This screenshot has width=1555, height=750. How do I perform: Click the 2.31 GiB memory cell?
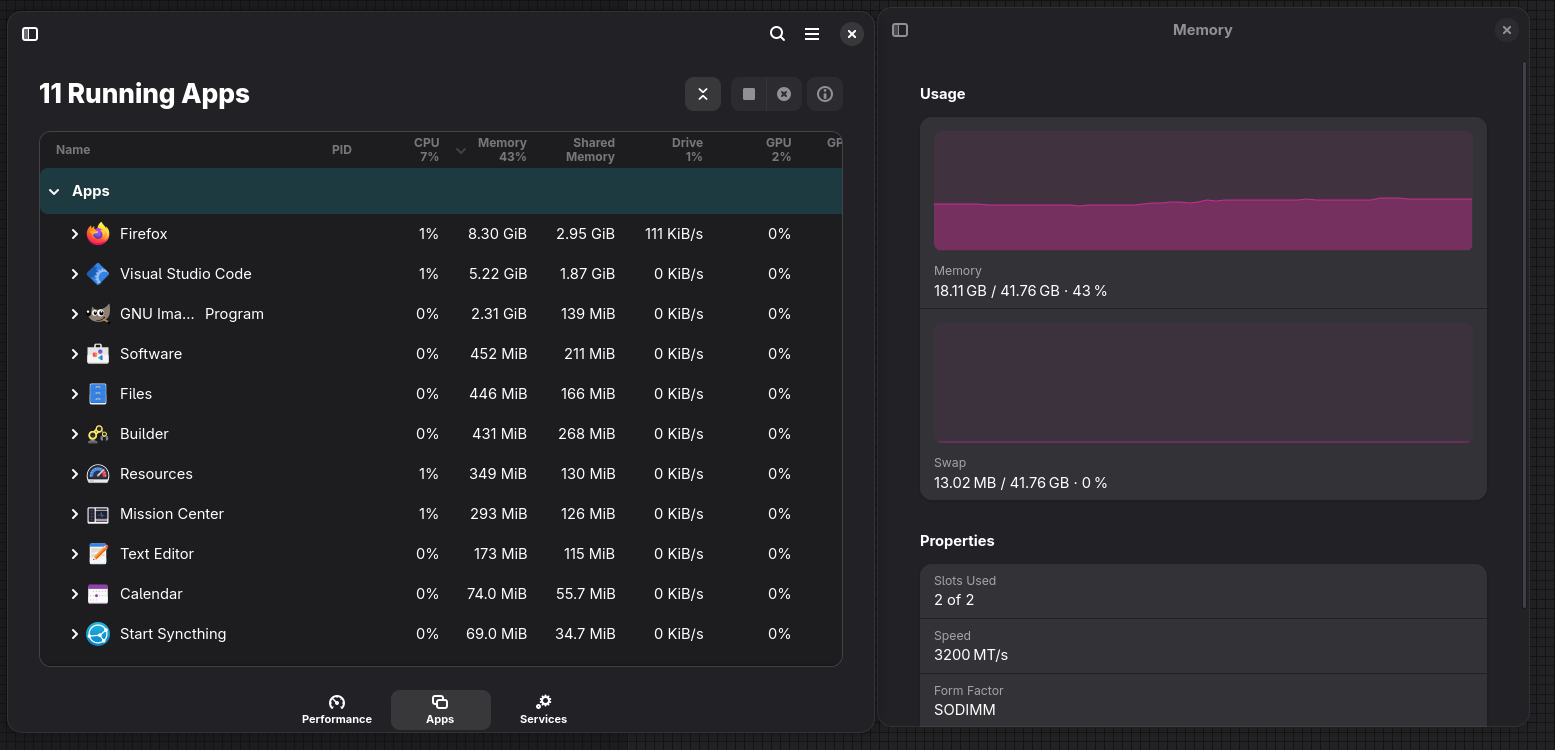[x=499, y=314]
